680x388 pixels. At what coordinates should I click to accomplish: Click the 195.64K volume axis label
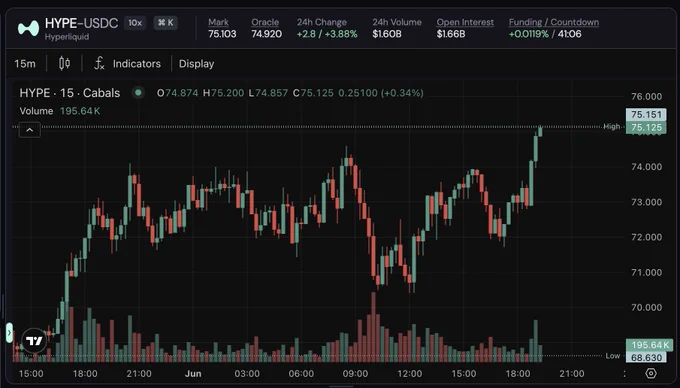coord(649,345)
